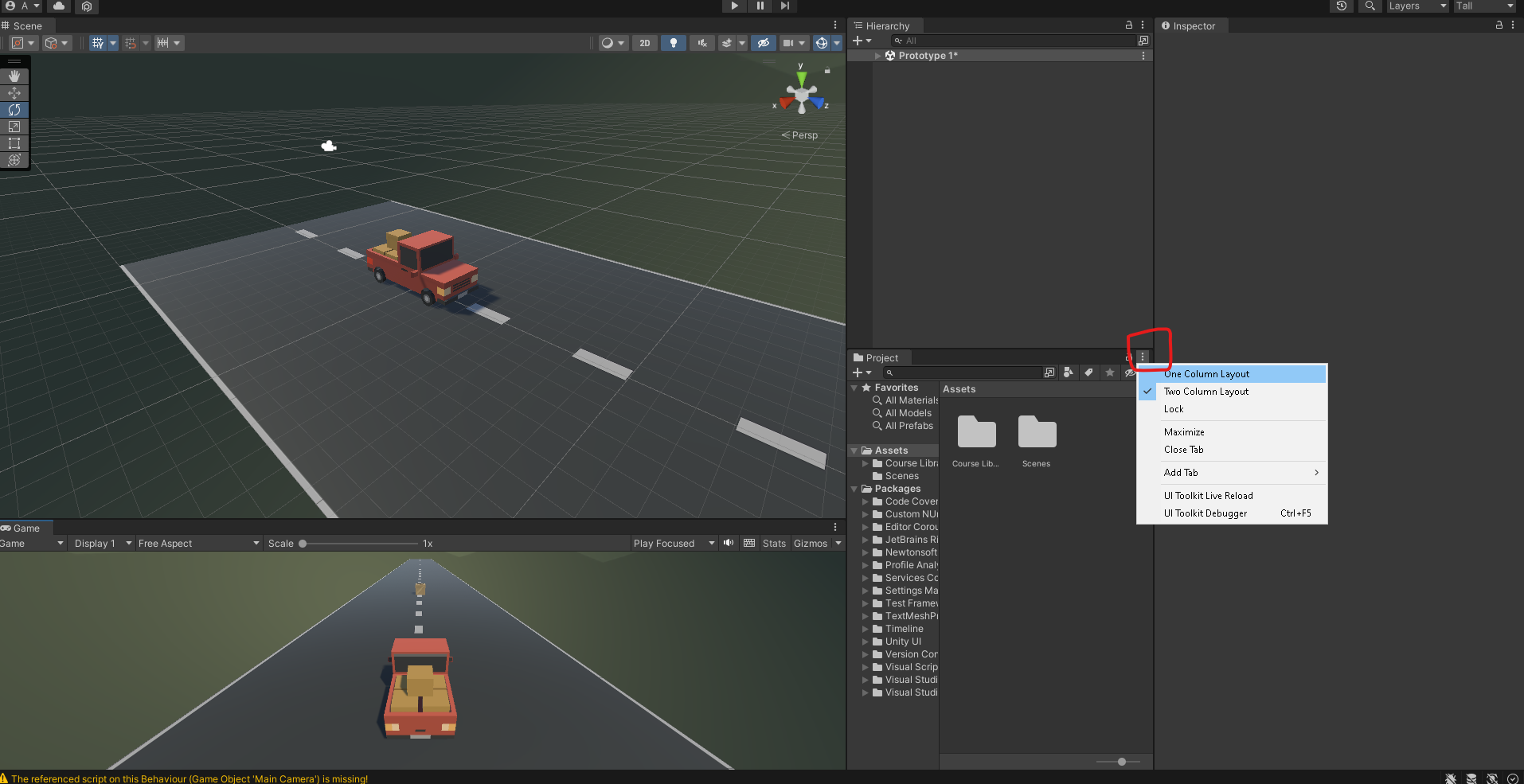Toggle hidden objects visibility in Scene
The width and height of the screenshot is (1524, 784).
763,43
